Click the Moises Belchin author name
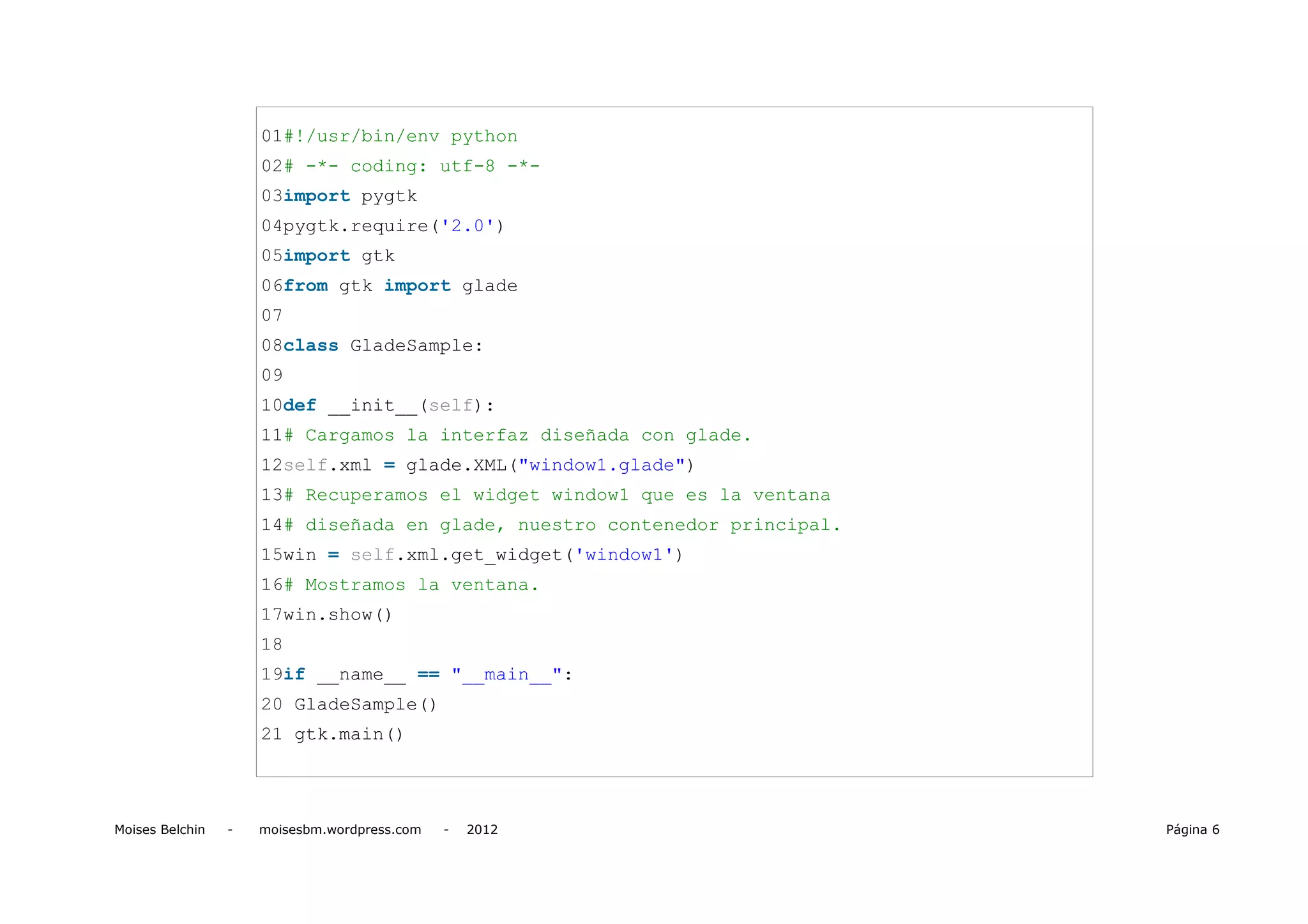Image resolution: width=1308 pixels, height=924 pixels. 160,829
